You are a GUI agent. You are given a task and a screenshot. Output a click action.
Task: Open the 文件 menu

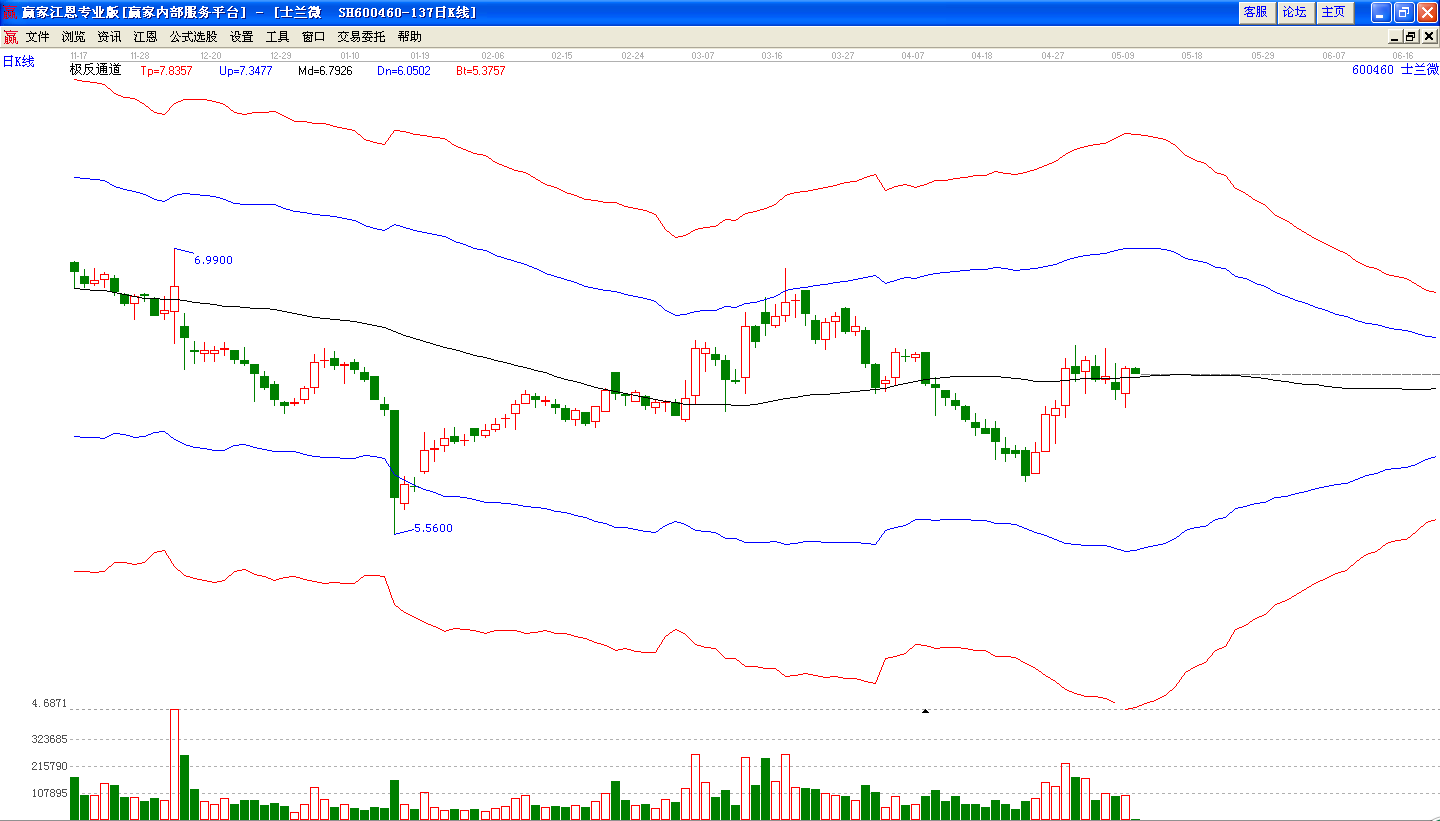38,37
